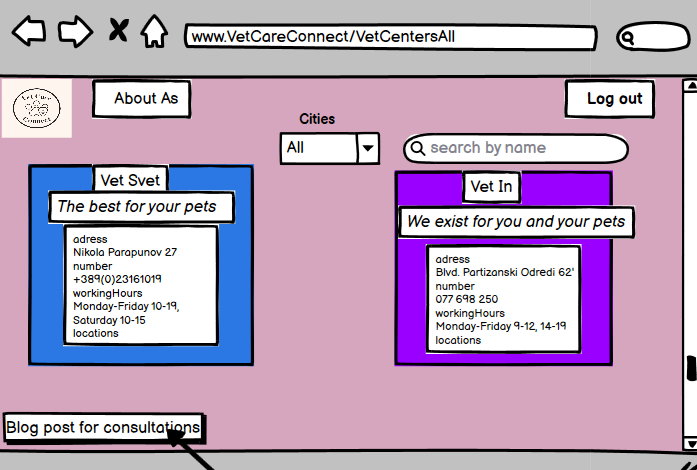The height and width of the screenshot is (470, 697).
Task: Select the Cities 'All' combo box
Action: click(x=318, y=148)
